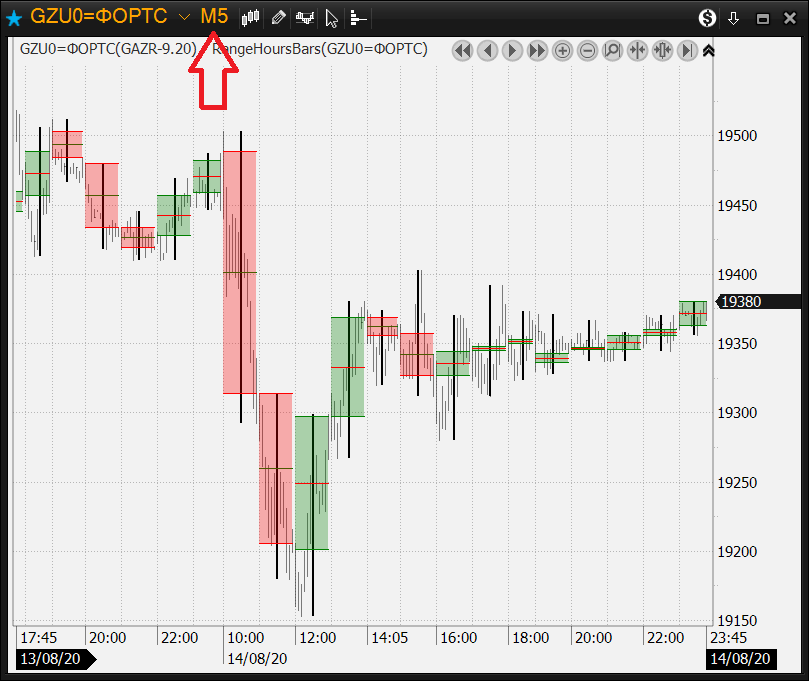Jump to the latest bar

coord(687,50)
